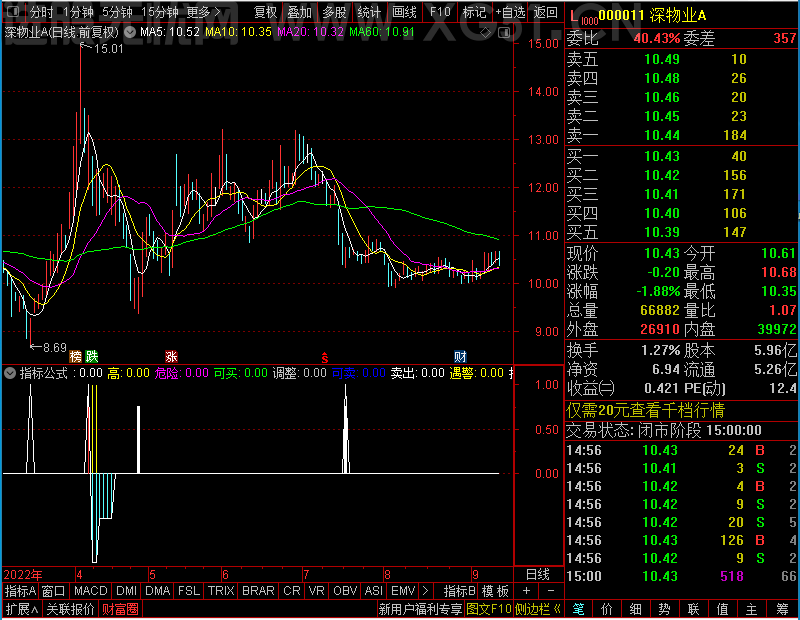Switch to the 5分钟 chart
The height and width of the screenshot is (620, 800).
point(117,11)
